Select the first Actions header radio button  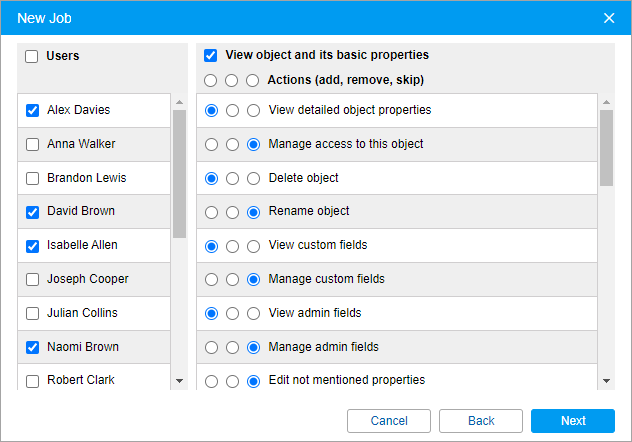(210, 80)
